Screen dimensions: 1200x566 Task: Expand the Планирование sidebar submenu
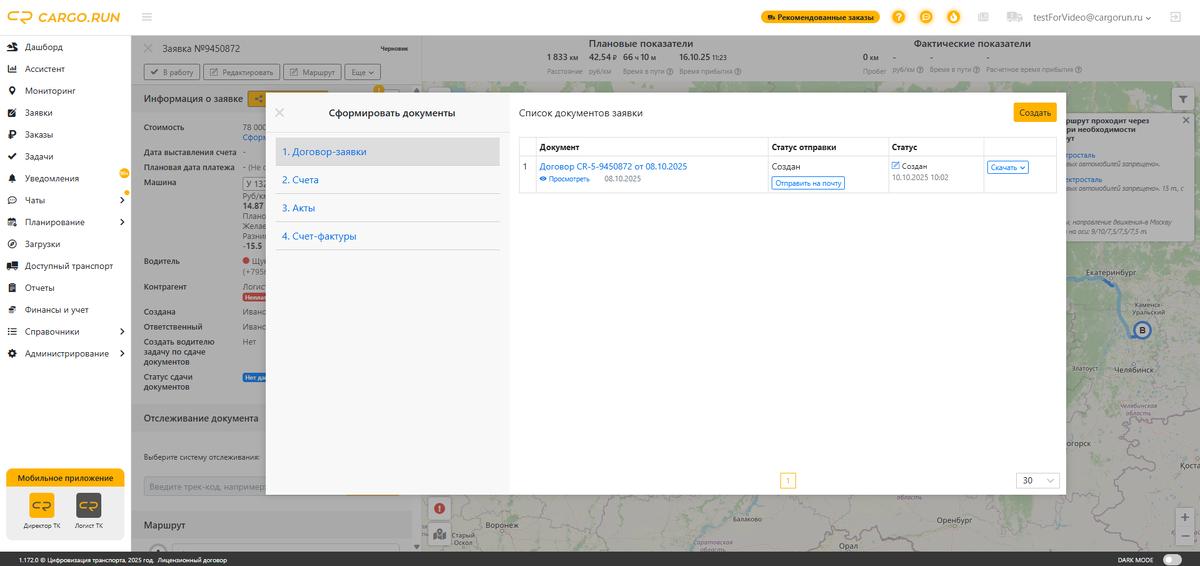(65, 222)
